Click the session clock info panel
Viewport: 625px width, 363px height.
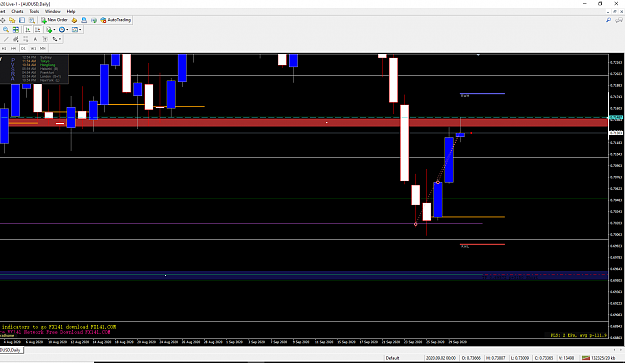34,69
